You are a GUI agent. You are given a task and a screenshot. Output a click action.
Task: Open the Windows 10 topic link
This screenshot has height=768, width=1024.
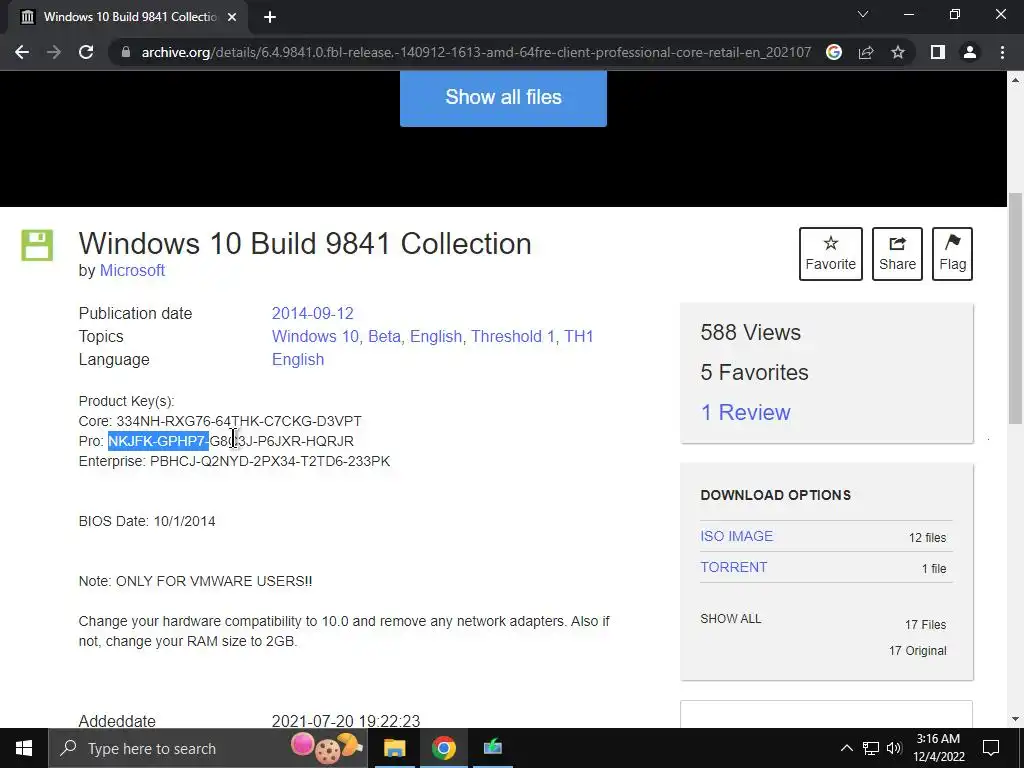[x=315, y=336]
